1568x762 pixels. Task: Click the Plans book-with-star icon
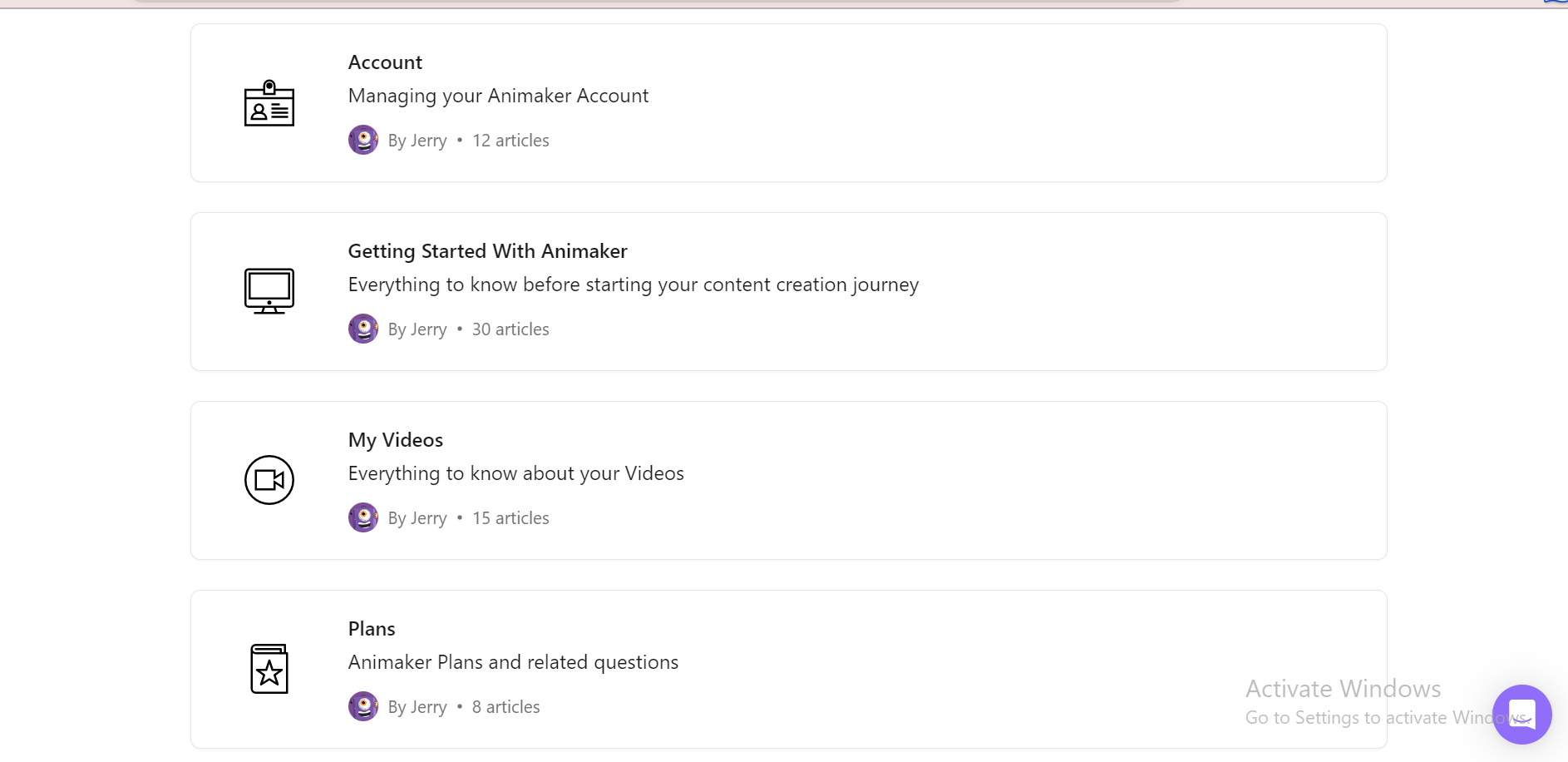click(x=269, y=668)
